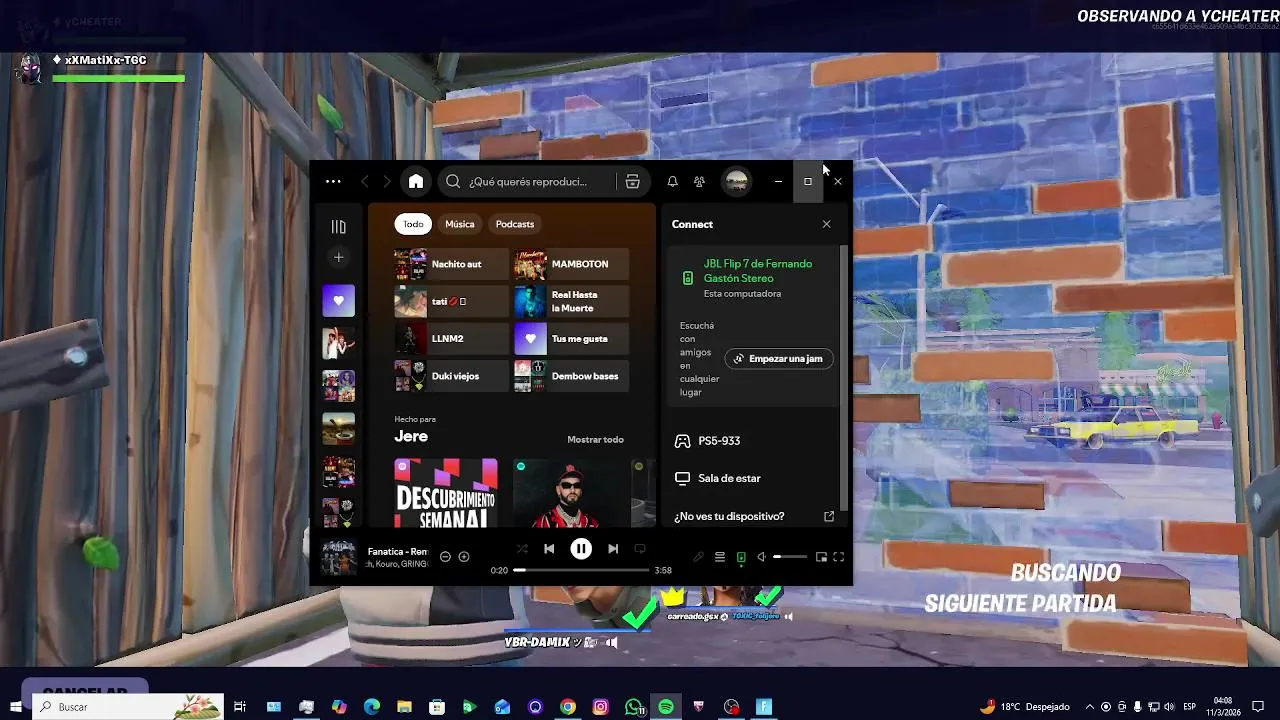Open Windows volume tray icon
Image resolution: width=1280 pixels, height=720 pixels.
click(1169, 707)
